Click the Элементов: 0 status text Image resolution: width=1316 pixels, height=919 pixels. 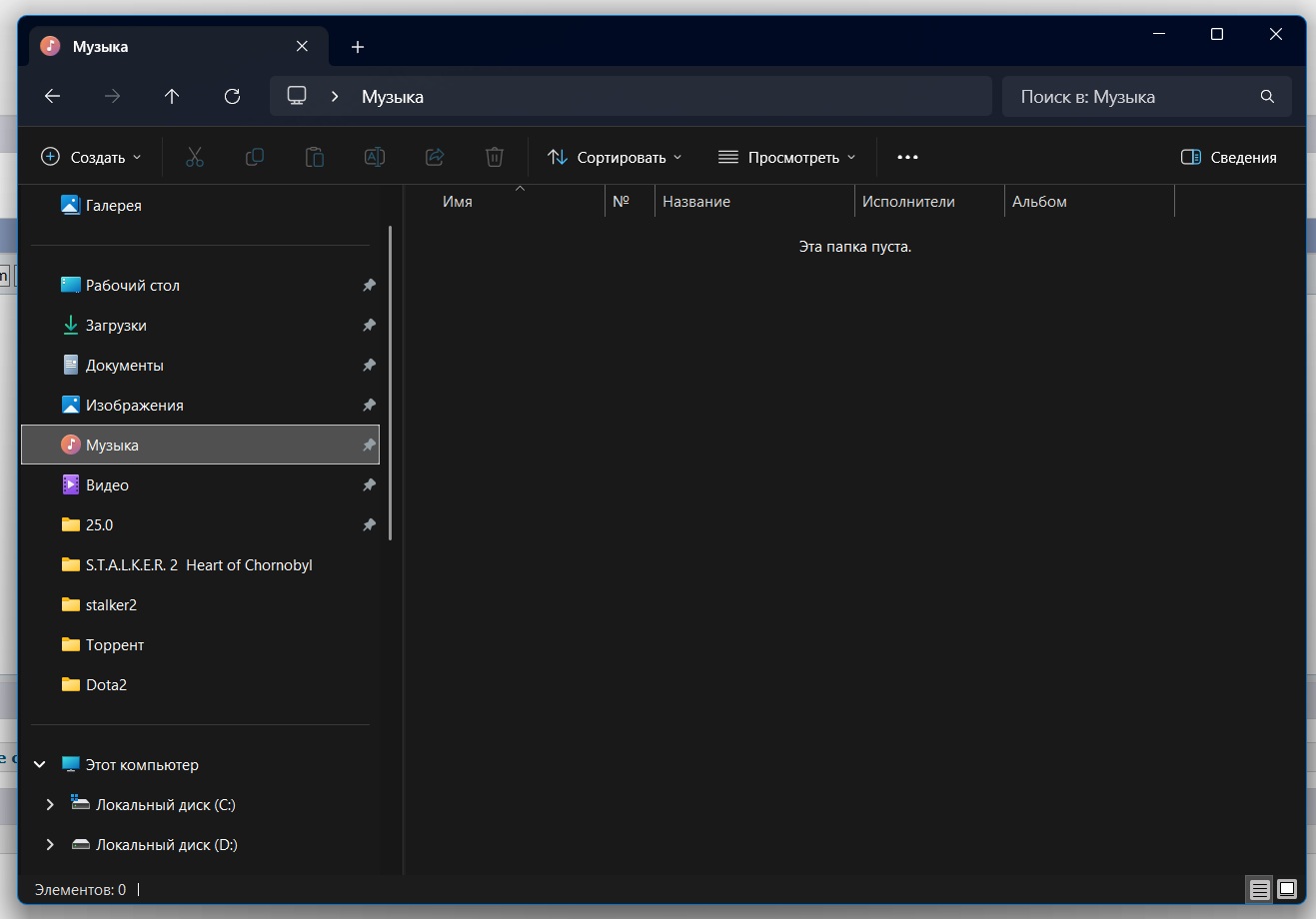point(80,889)
